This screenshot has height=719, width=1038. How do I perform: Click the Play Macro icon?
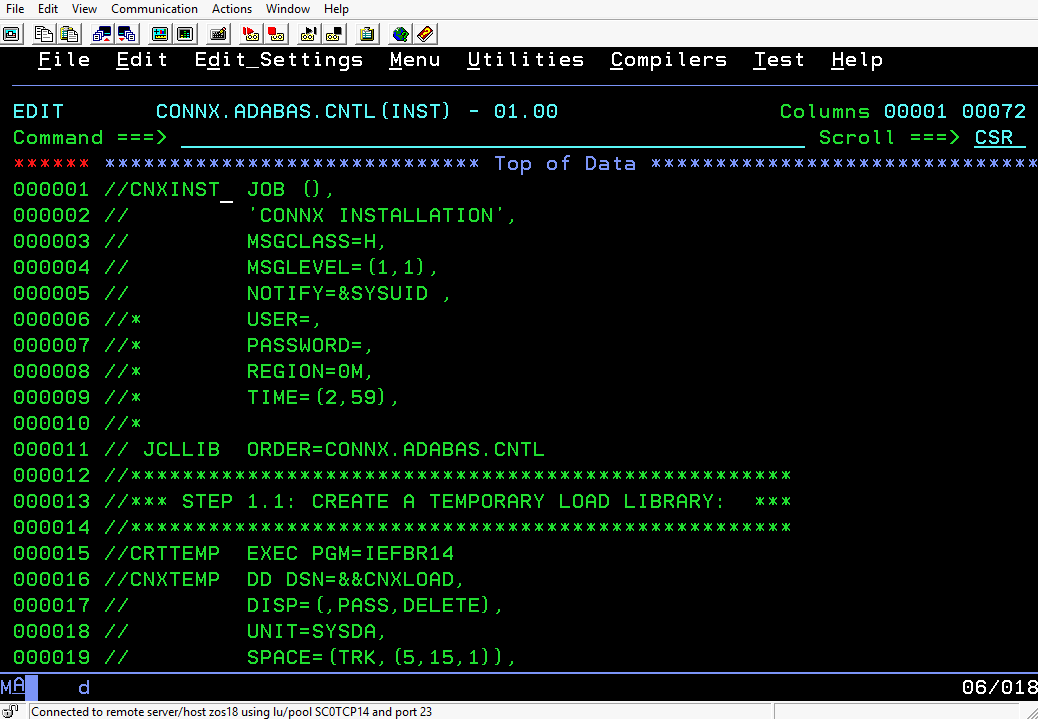(308, 34)
